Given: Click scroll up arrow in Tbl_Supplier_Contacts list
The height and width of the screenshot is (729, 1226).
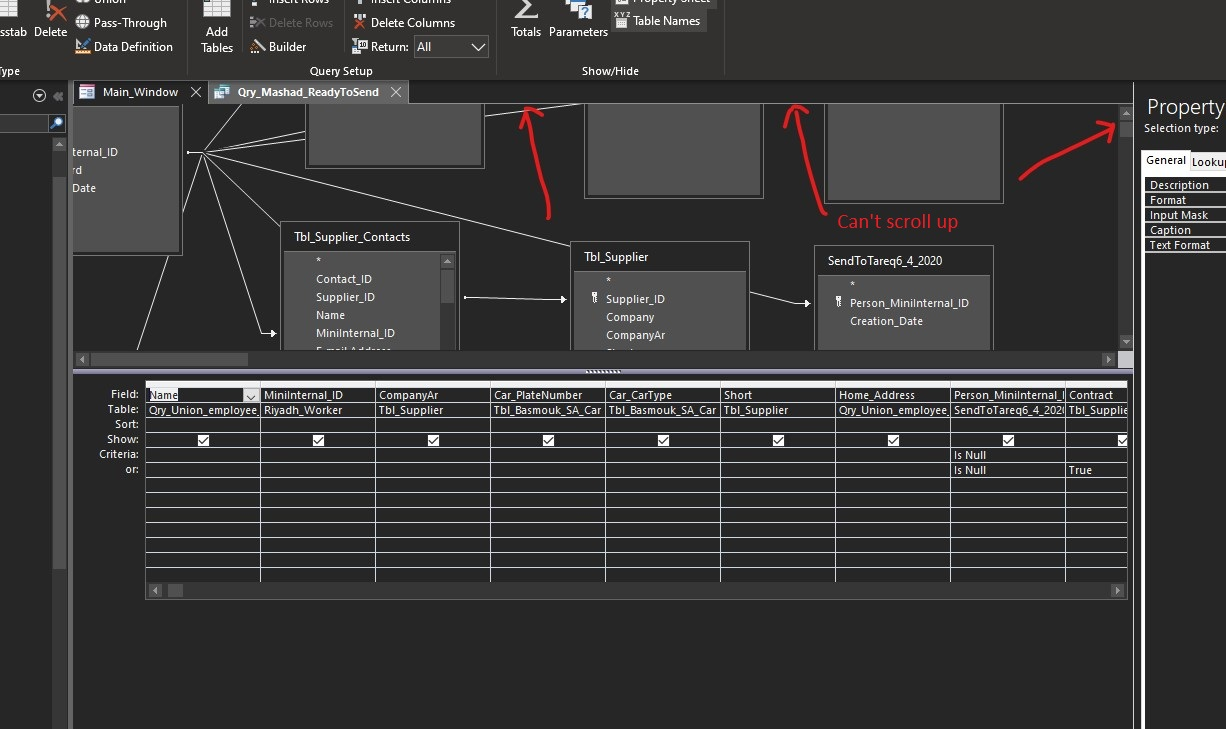Looking at the screenshot, I should (447, 261).
